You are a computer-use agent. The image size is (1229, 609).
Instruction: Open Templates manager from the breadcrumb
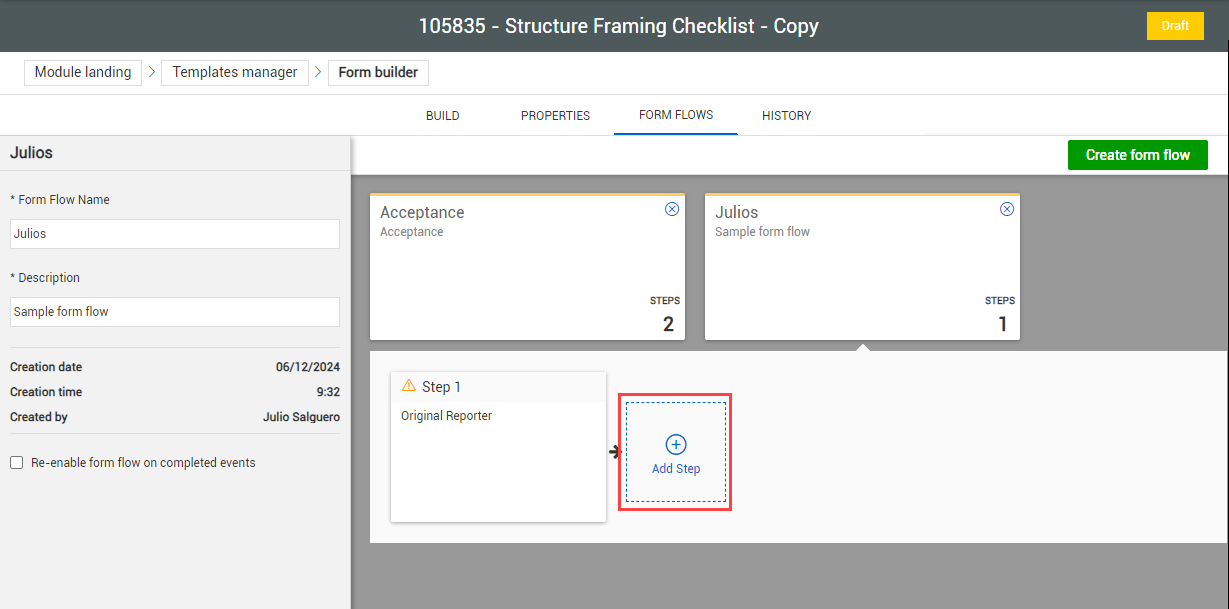tap(235, 72)
